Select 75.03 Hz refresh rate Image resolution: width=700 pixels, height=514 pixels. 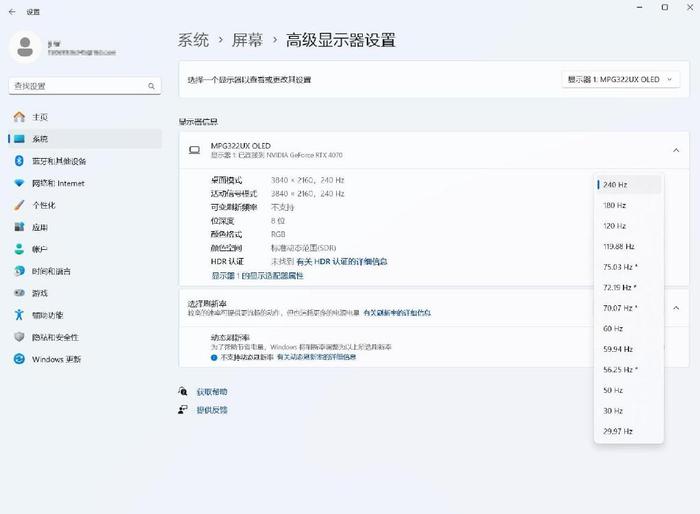[629, 267]
